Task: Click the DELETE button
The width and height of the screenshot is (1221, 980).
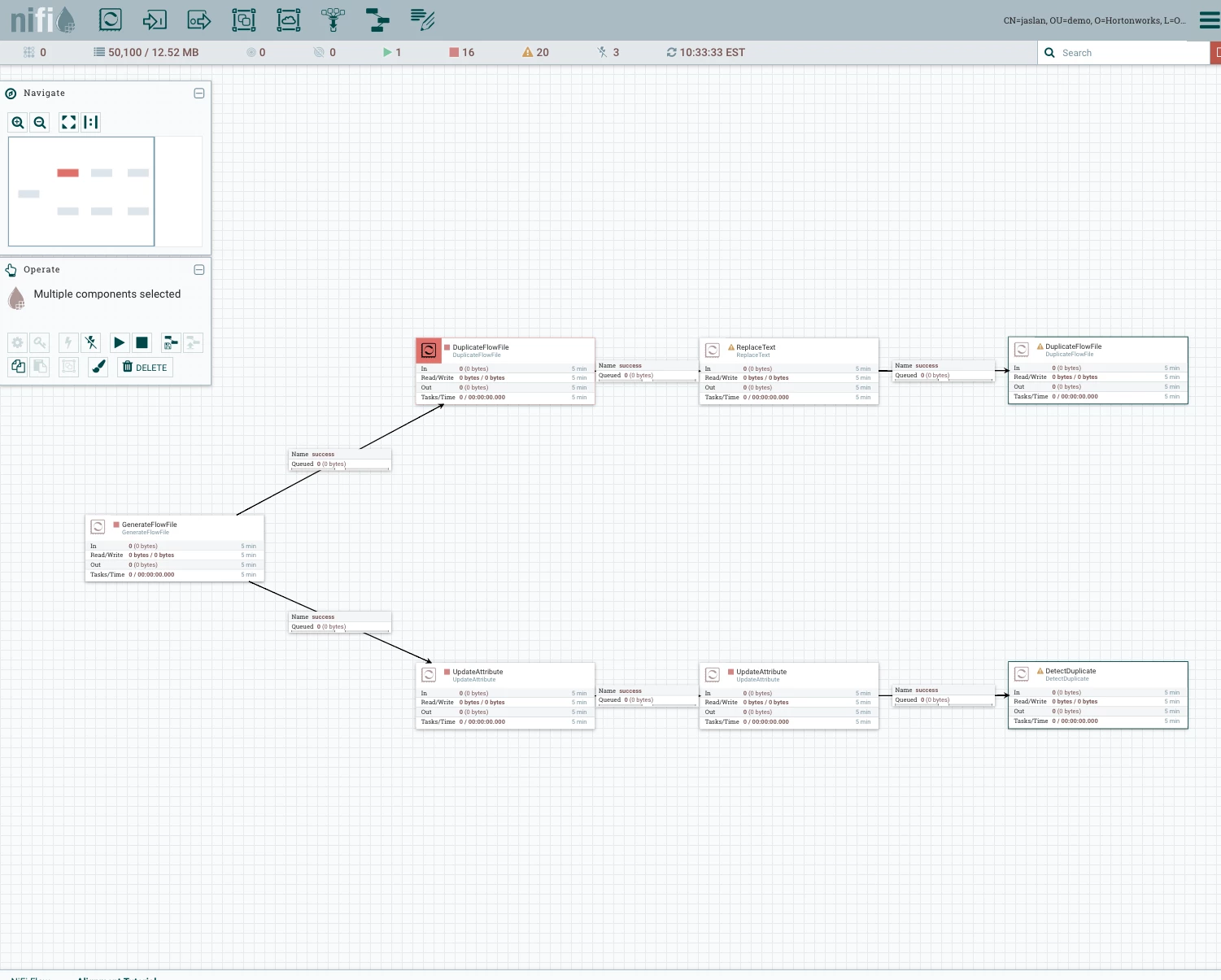Action: (x=145, y=367)
